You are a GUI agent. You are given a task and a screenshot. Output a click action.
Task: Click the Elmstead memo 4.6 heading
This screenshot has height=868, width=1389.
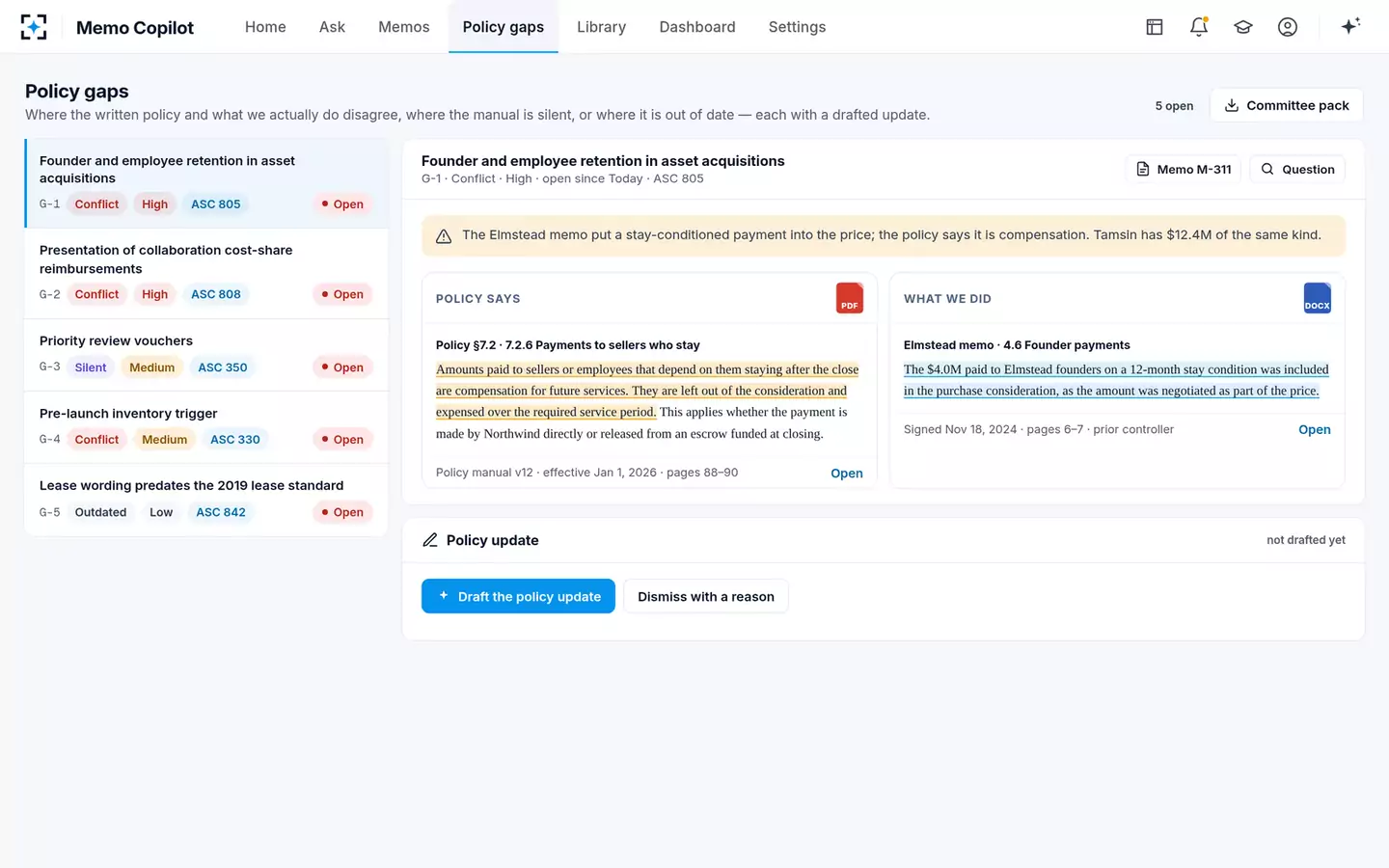pos(1017,344)
